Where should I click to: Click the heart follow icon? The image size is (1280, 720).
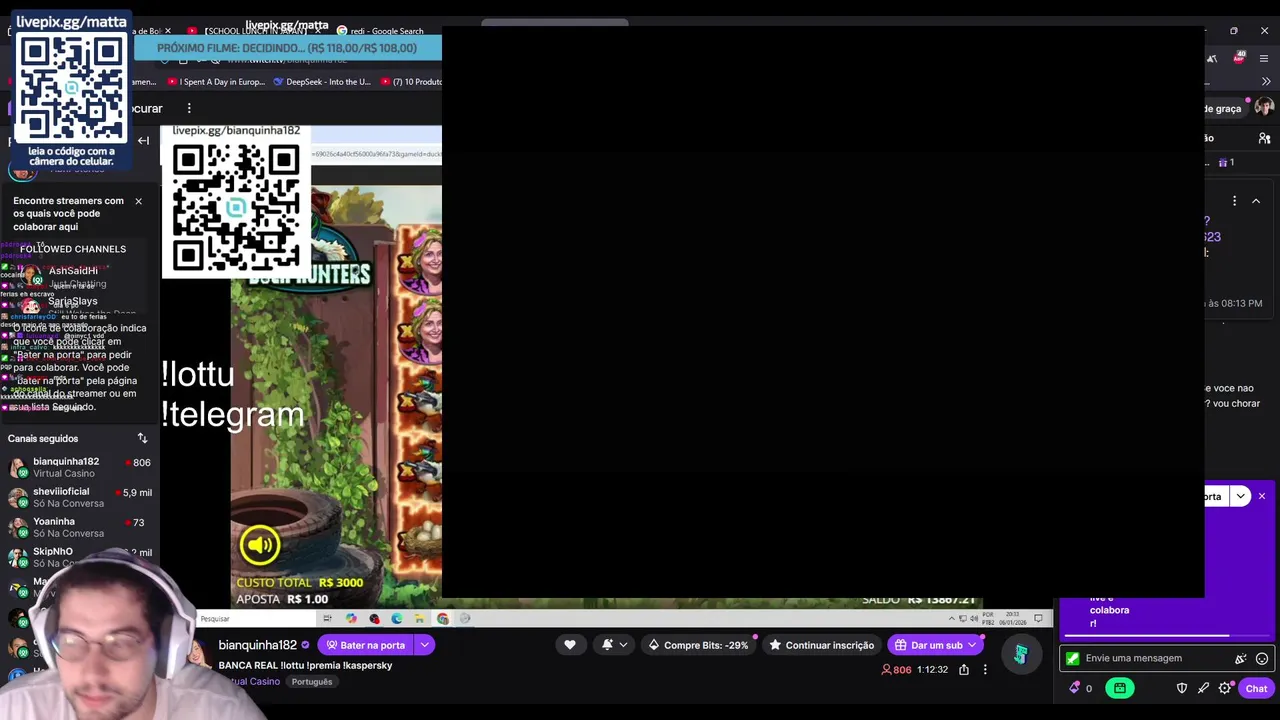pyautogui.click(x=570, y=645)
